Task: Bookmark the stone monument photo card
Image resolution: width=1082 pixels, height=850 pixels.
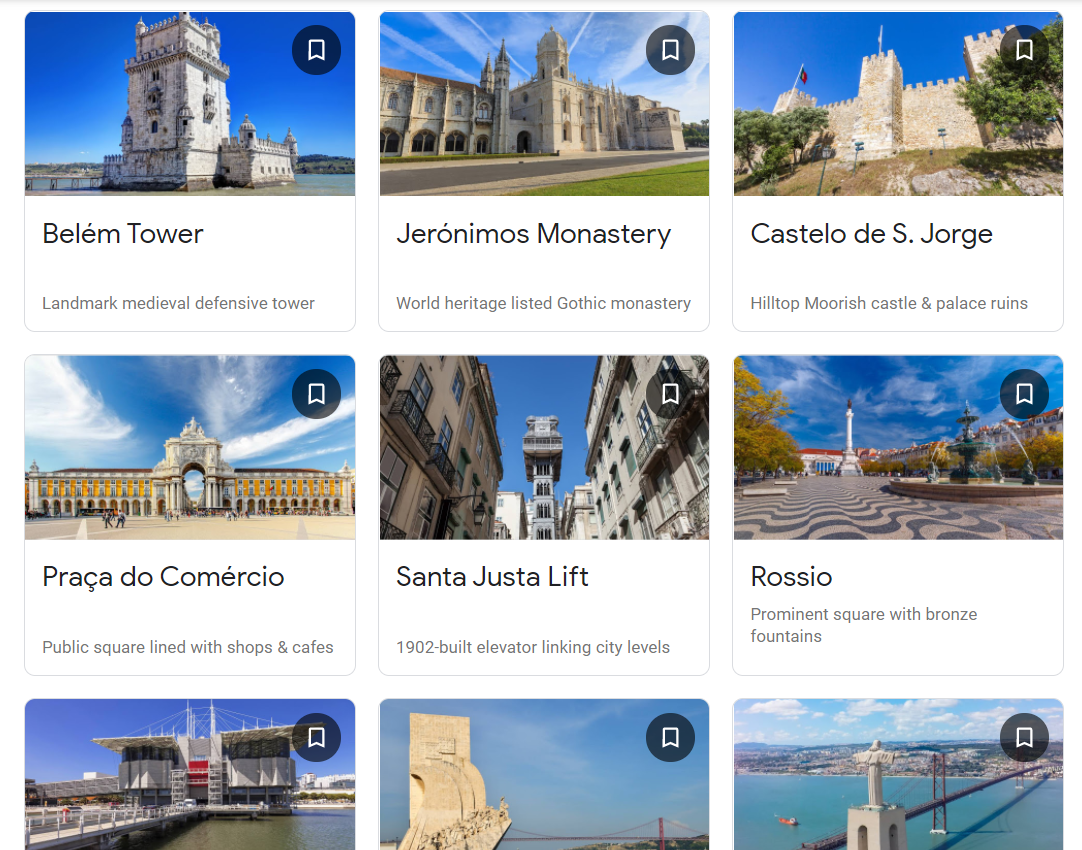Action: point(670,738)
